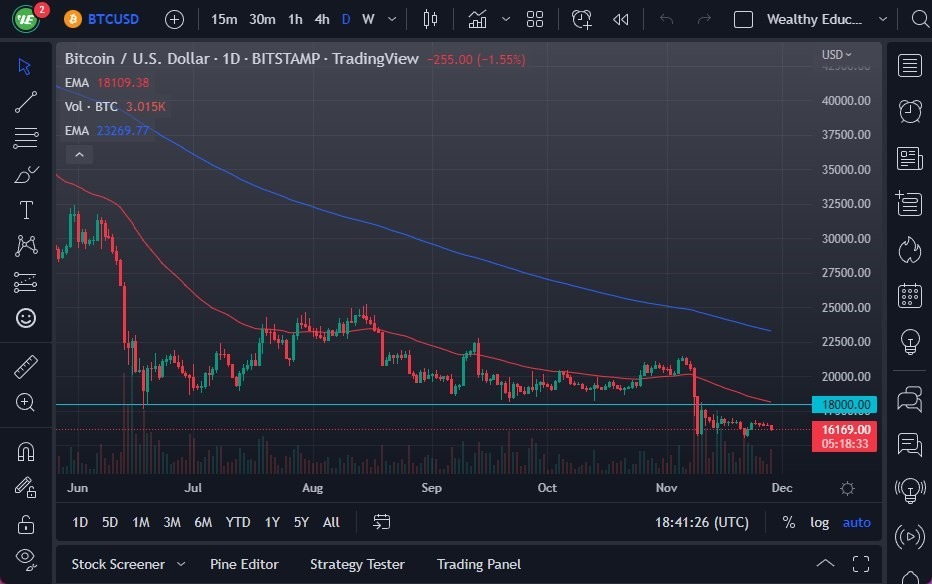Select the Text annotation tool
The image size is (932, 584).
point(26,210)
